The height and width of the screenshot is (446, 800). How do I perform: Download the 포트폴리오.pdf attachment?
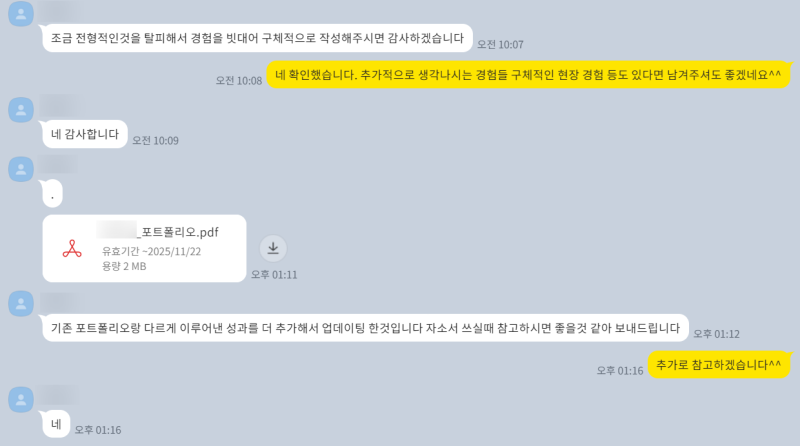273,249
